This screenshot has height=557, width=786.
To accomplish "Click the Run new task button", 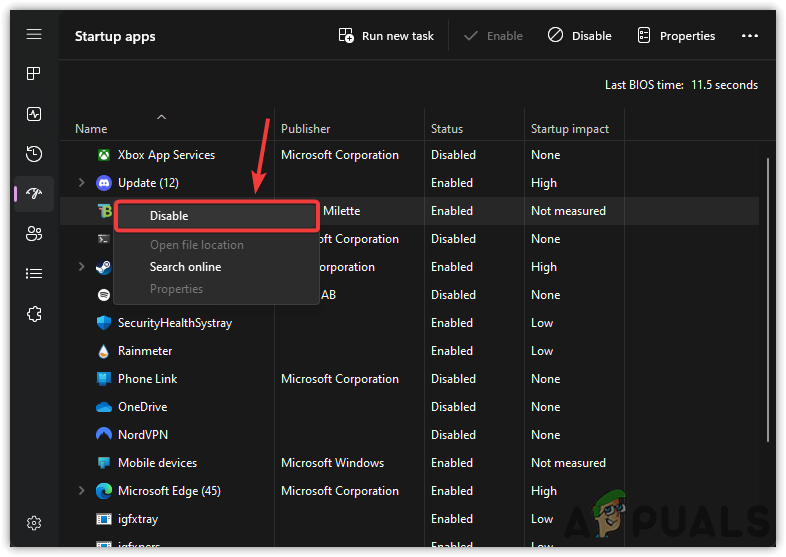I will [386, 36].
